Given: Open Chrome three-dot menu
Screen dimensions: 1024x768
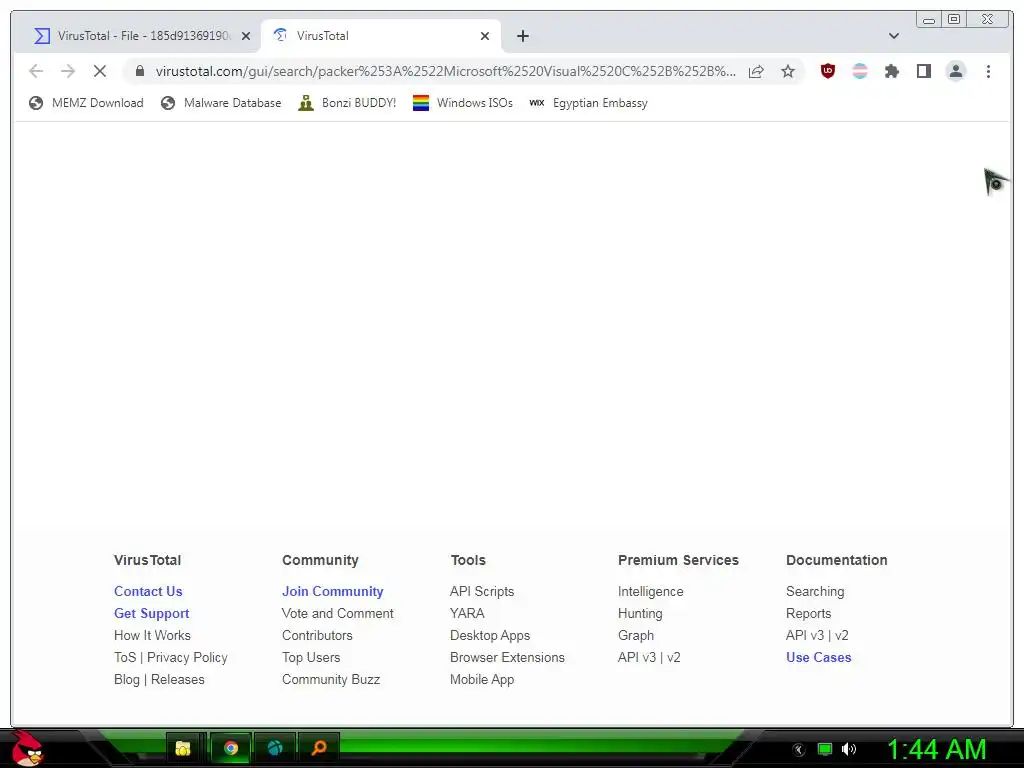Looking at the screenshot, I should [988, 71].
